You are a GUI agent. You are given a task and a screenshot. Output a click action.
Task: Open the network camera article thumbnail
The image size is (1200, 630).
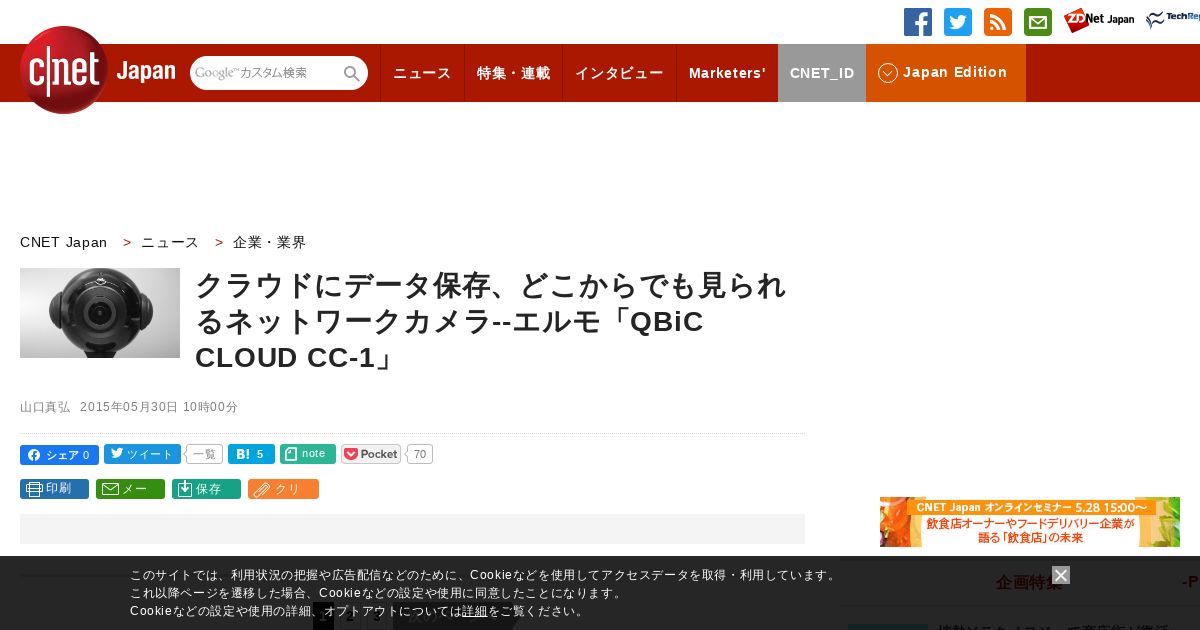(100, 313)
